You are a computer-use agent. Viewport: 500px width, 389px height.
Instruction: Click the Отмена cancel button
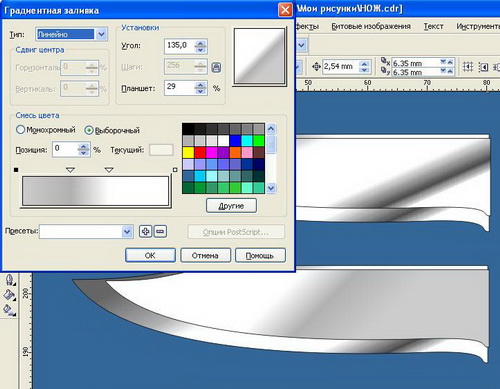205,256
